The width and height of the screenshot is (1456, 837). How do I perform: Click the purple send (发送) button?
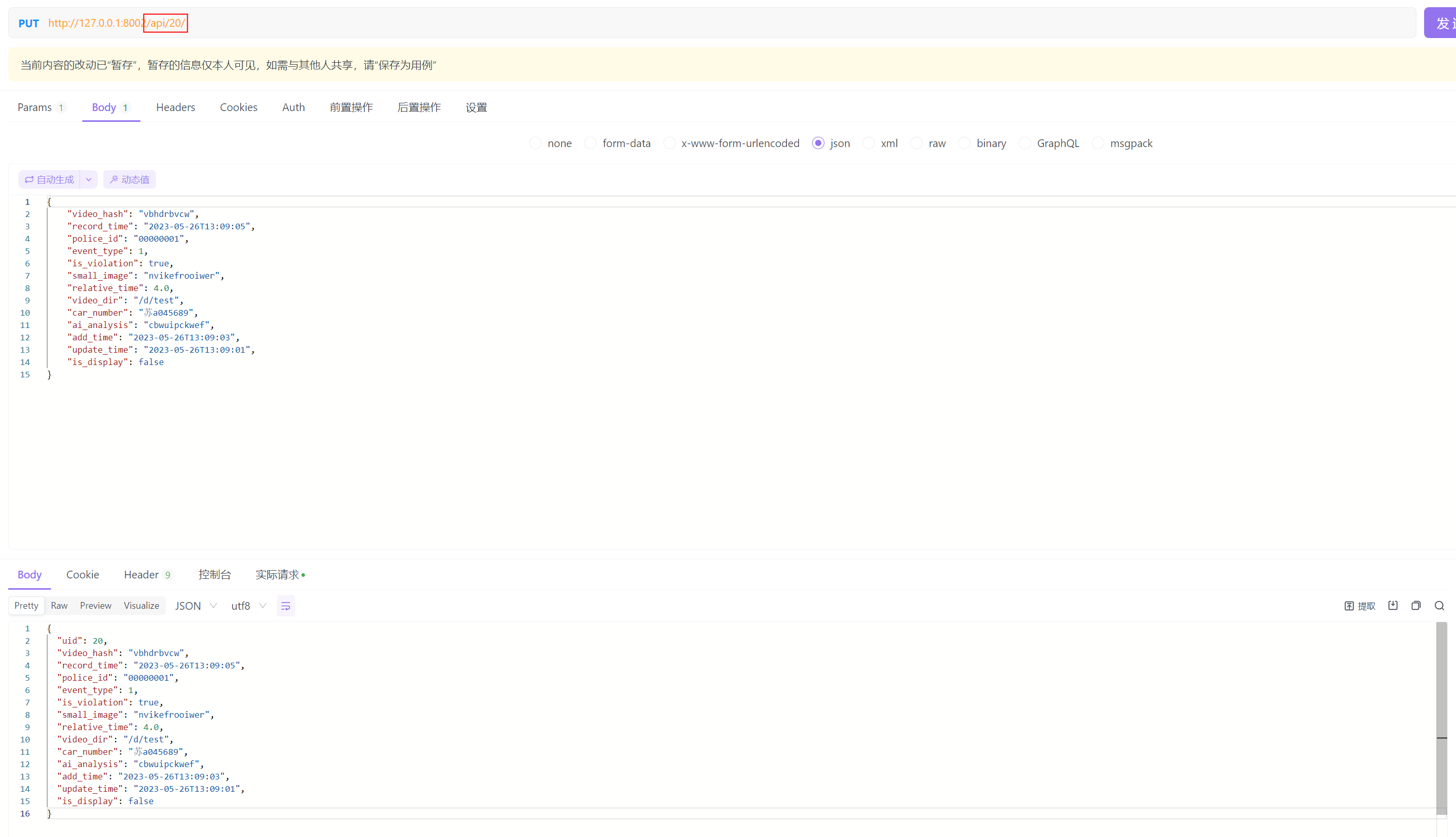pyautogui.click(x=1440, y=23)
